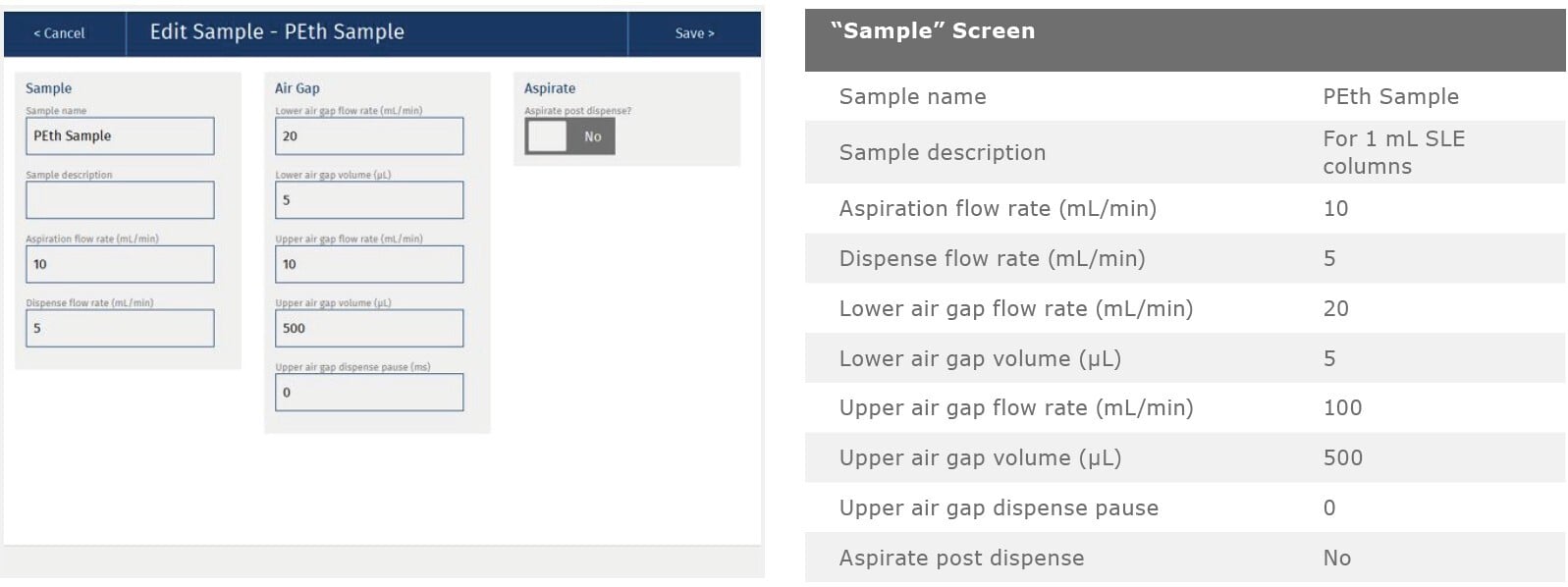
Task: Click the Cancel button in header
Action: (60, 33)
